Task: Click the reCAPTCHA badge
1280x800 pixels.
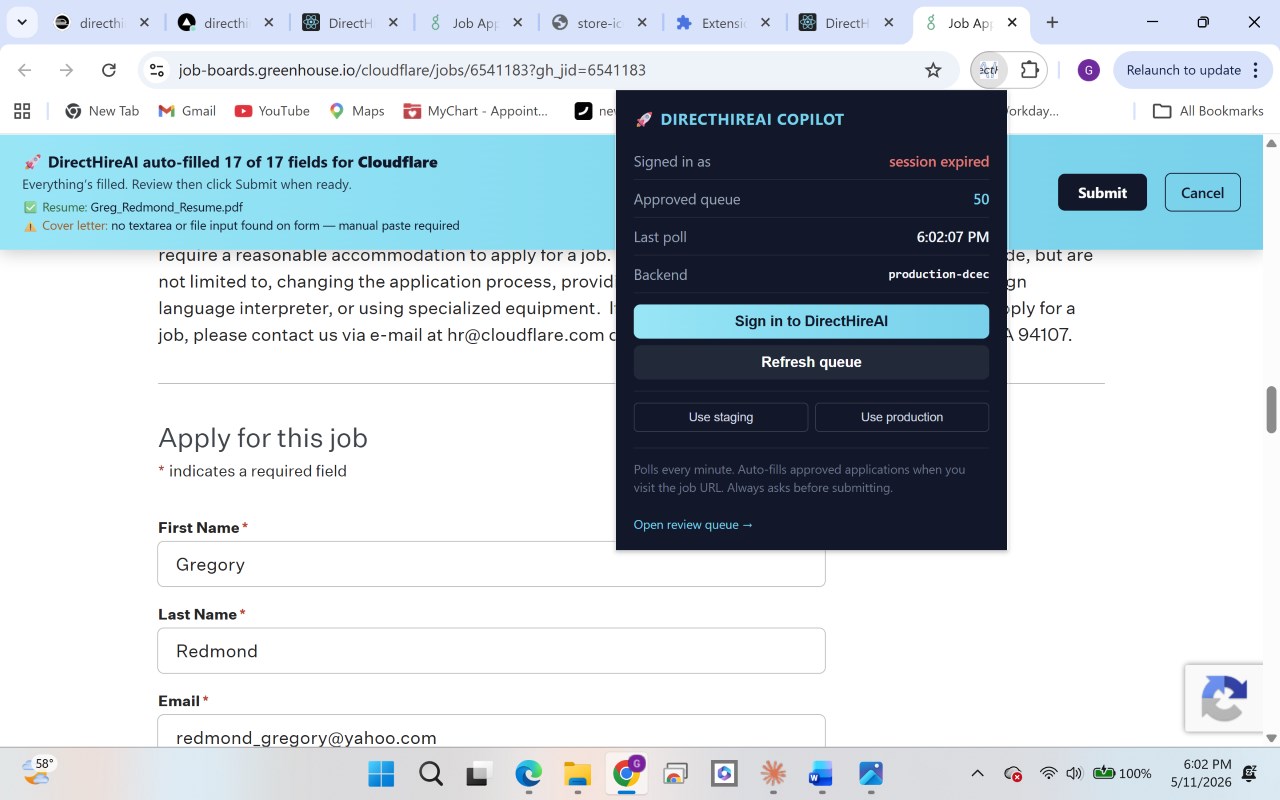Action: [1224, 698]
